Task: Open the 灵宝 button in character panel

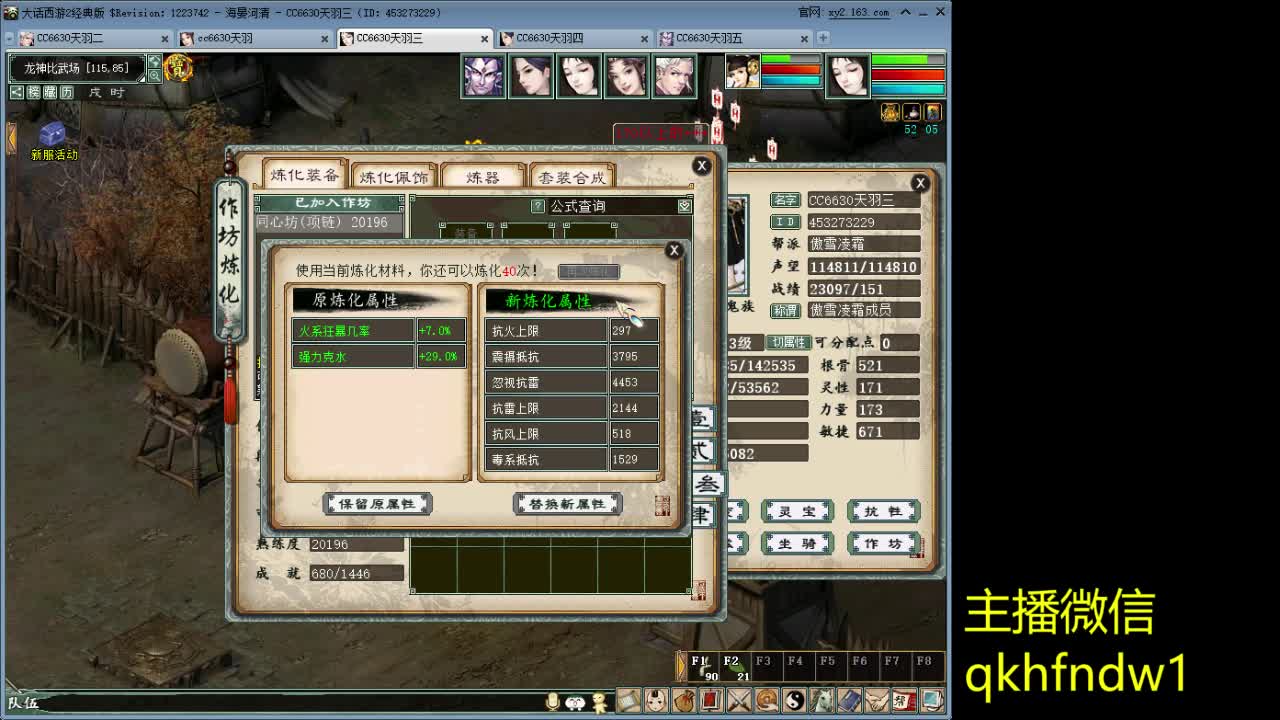Action: (797, 511)
